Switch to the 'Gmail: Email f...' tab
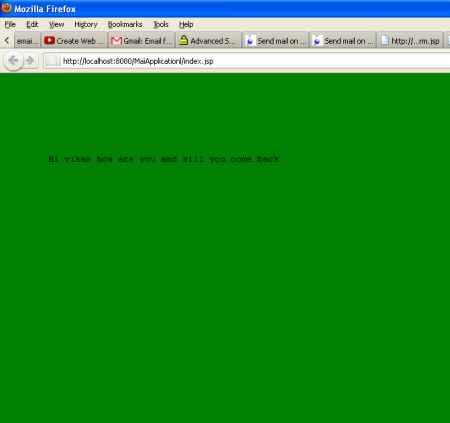450x423 pixels. pyautogui.click(x=142, y=41)
